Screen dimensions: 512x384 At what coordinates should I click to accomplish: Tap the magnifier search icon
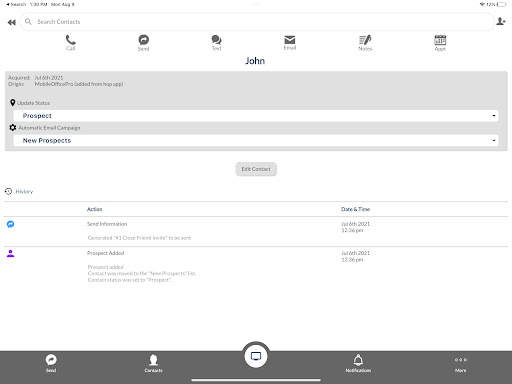(28, 22)
